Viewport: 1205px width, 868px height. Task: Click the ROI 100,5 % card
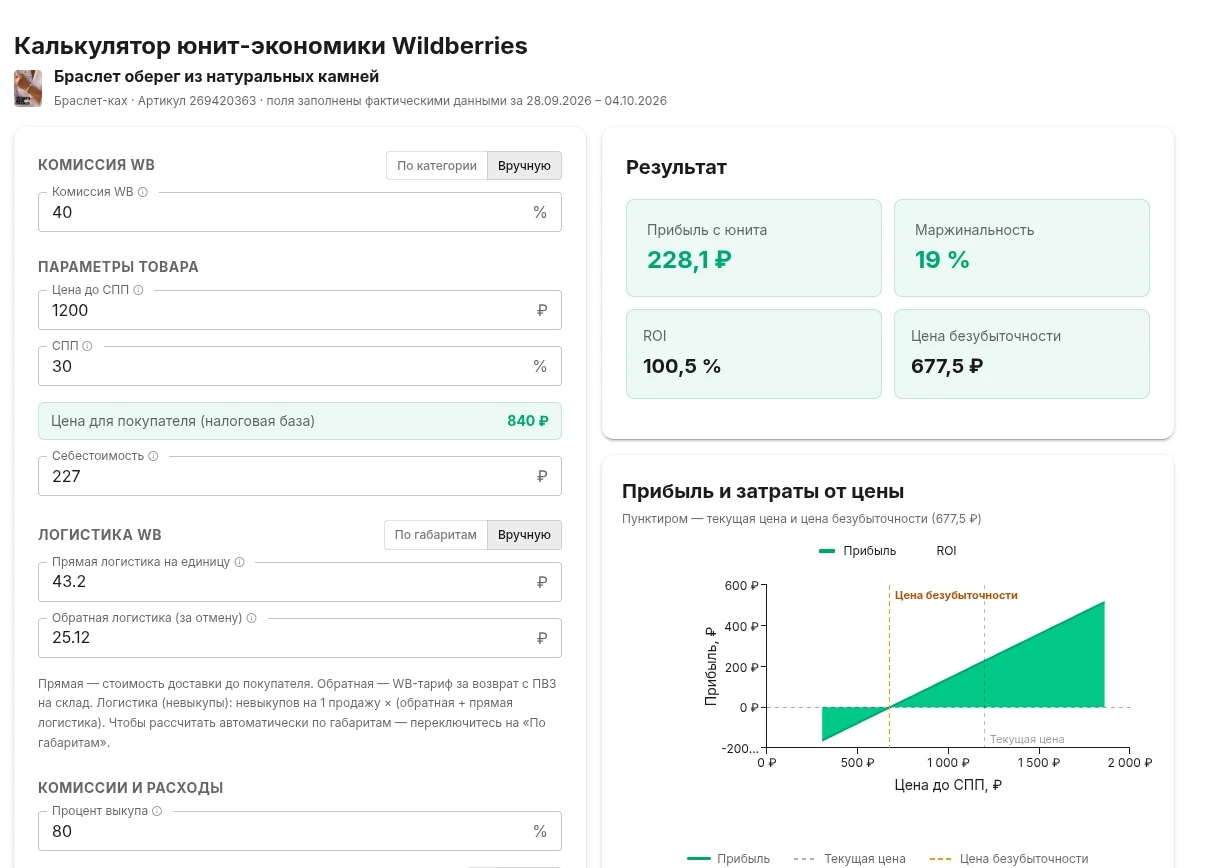coord(754,354)
